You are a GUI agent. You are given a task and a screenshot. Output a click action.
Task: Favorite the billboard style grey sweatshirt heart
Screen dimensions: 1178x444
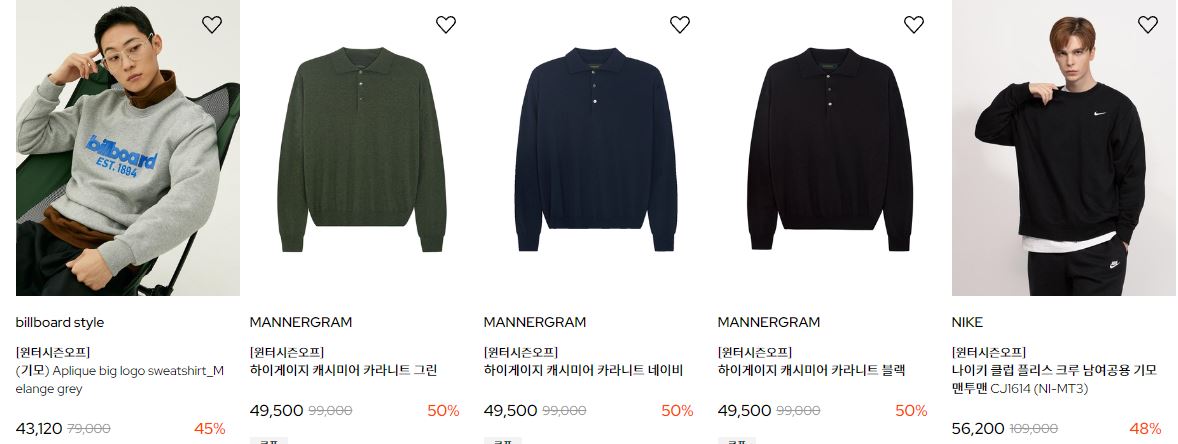click(x=212, y=25)
